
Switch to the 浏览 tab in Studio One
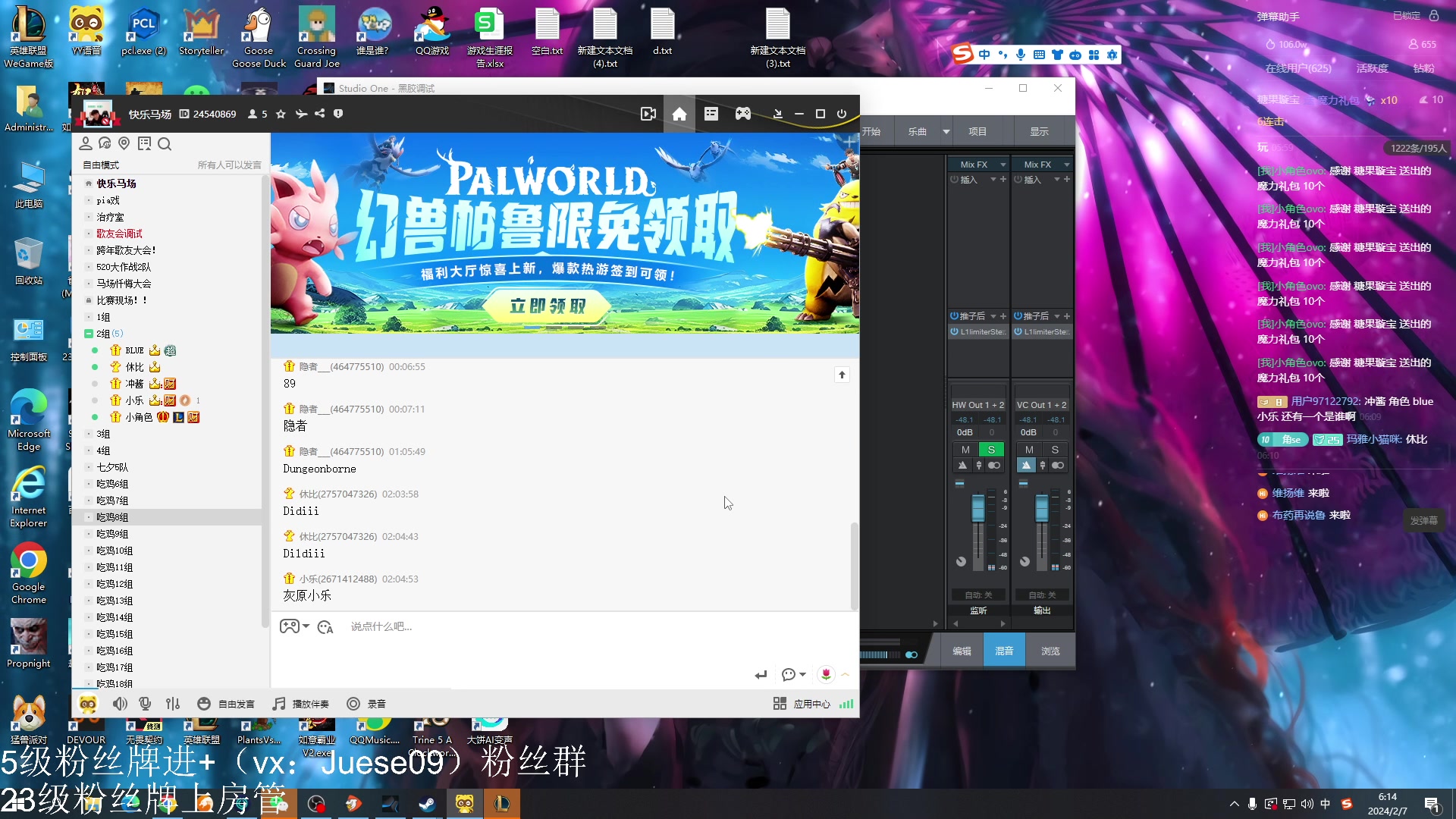1050,650
